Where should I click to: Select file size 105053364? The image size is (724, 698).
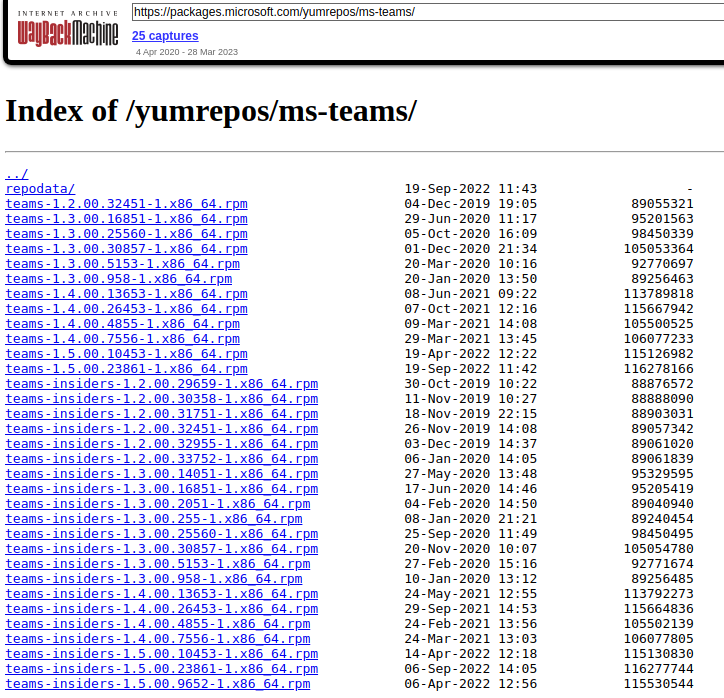[x=658, y=249]
